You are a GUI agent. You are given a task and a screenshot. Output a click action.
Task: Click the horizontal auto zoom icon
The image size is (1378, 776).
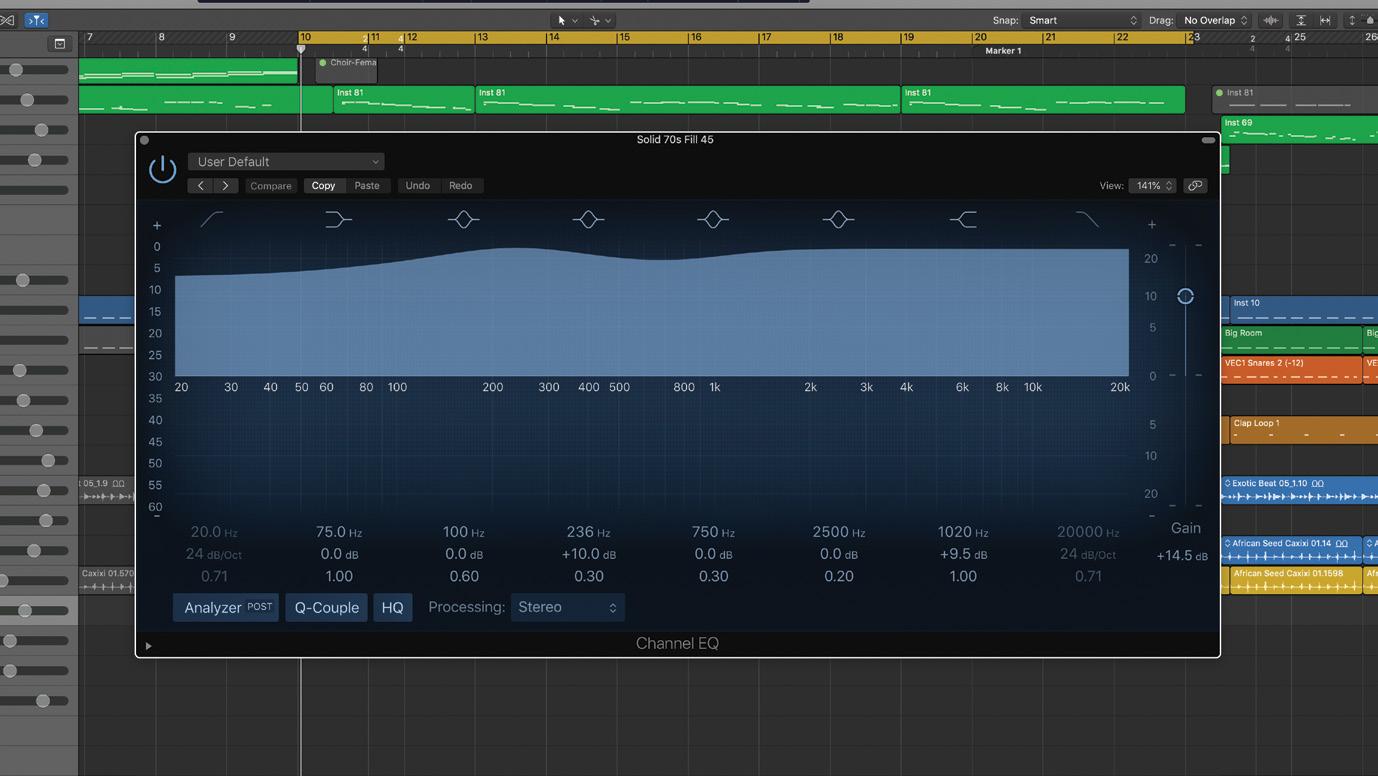click(1325, 20)
